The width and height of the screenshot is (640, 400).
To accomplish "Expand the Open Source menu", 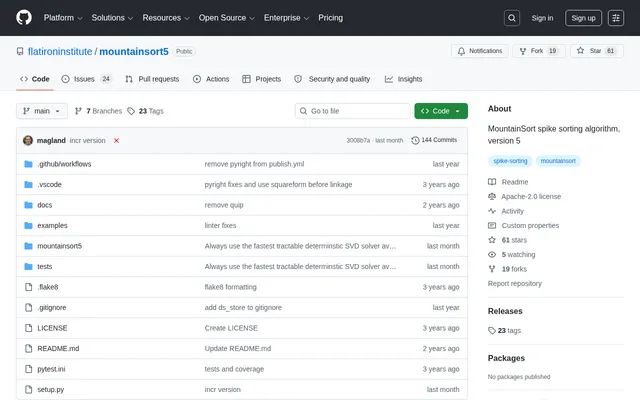I will (x=227, y=18).
